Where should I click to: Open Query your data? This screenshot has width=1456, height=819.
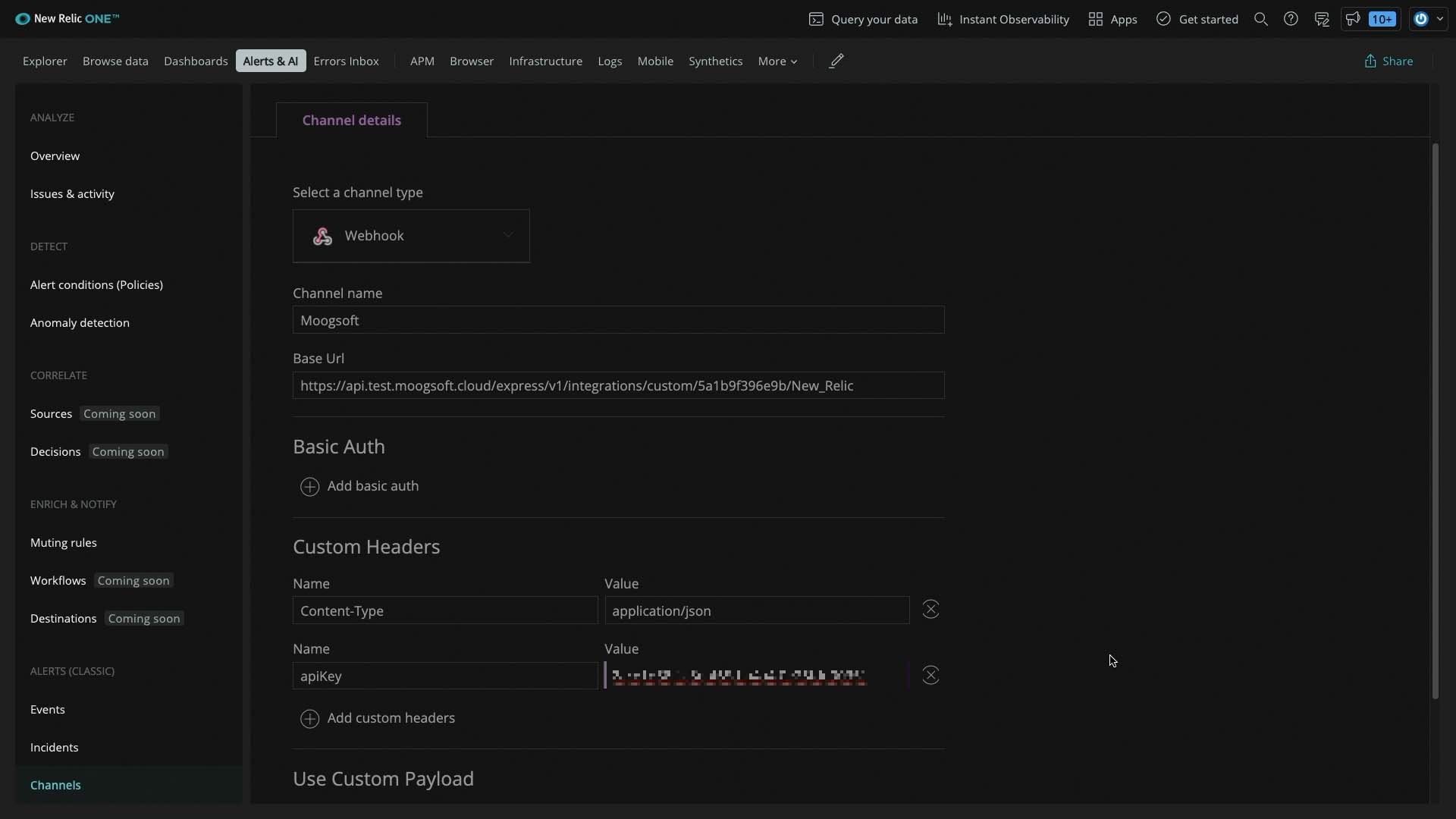[863, 19]
